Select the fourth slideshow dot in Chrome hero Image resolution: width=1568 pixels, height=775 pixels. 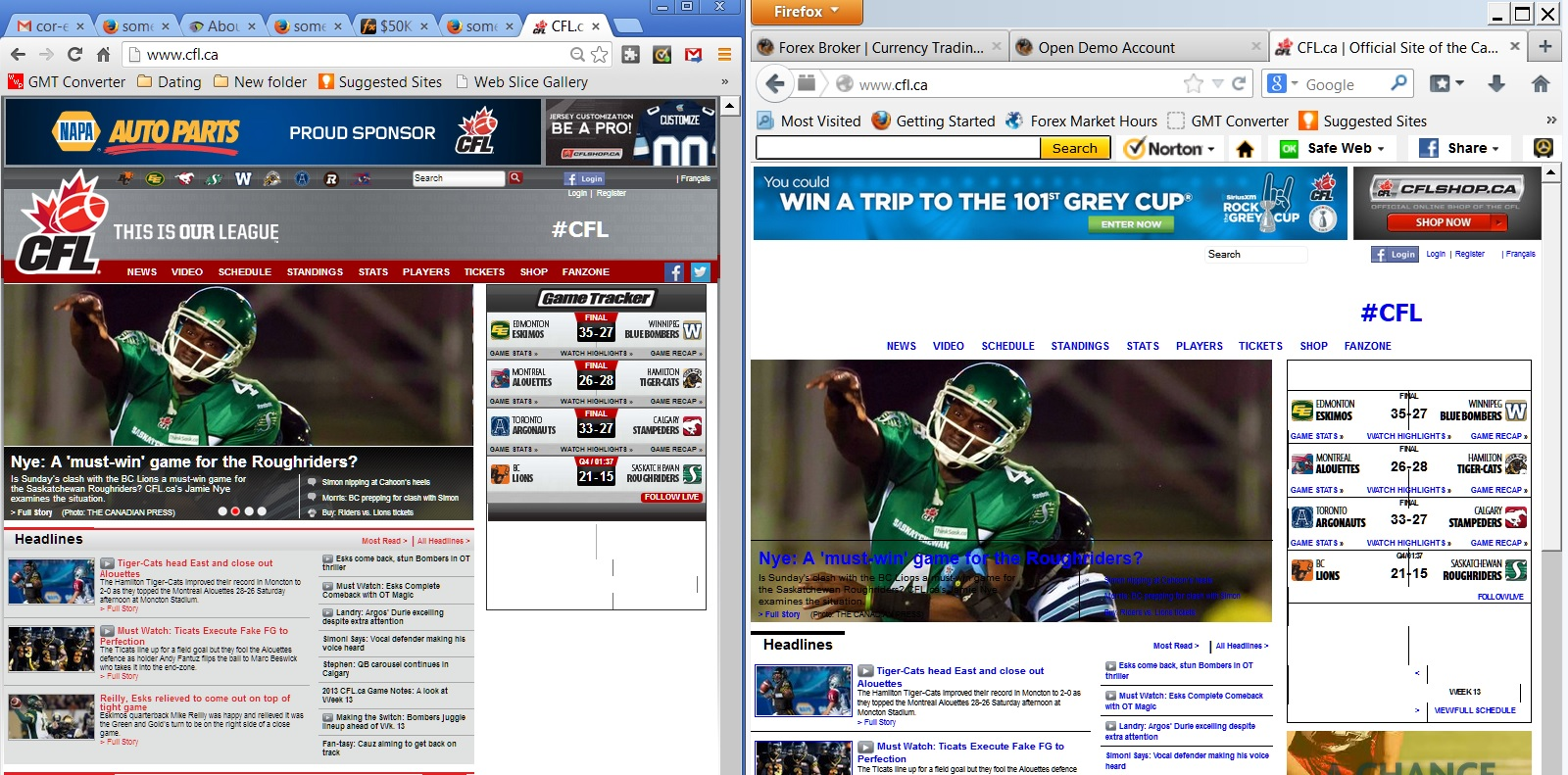point(262,511)
